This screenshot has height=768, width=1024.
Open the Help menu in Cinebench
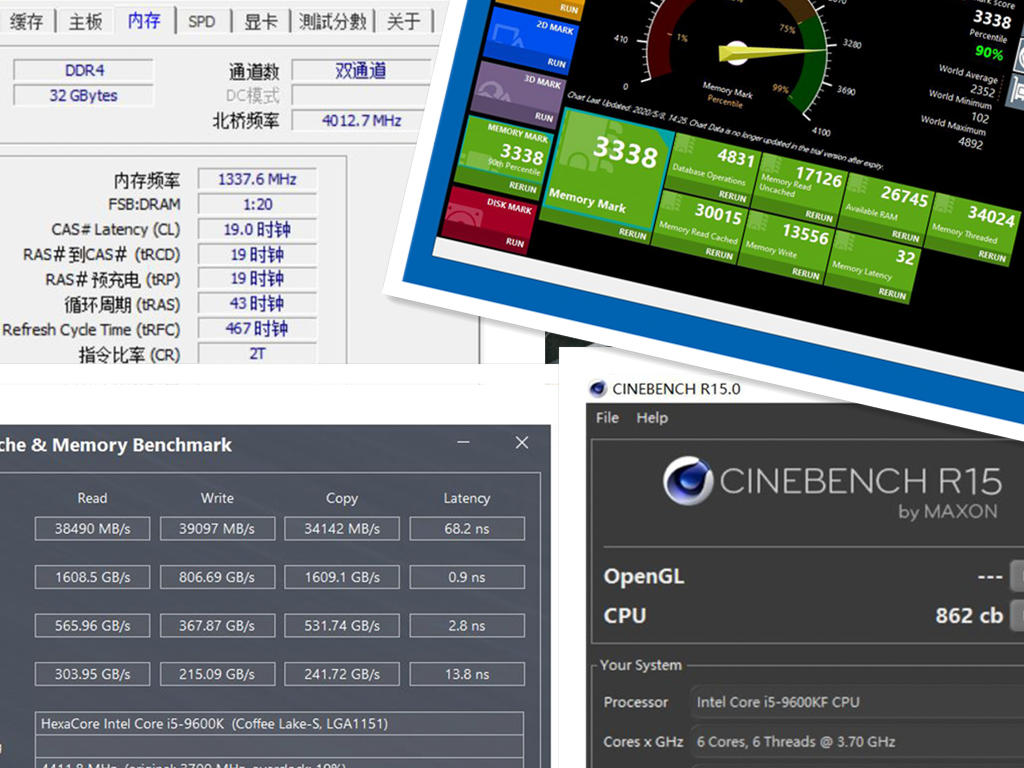point(652,417)
